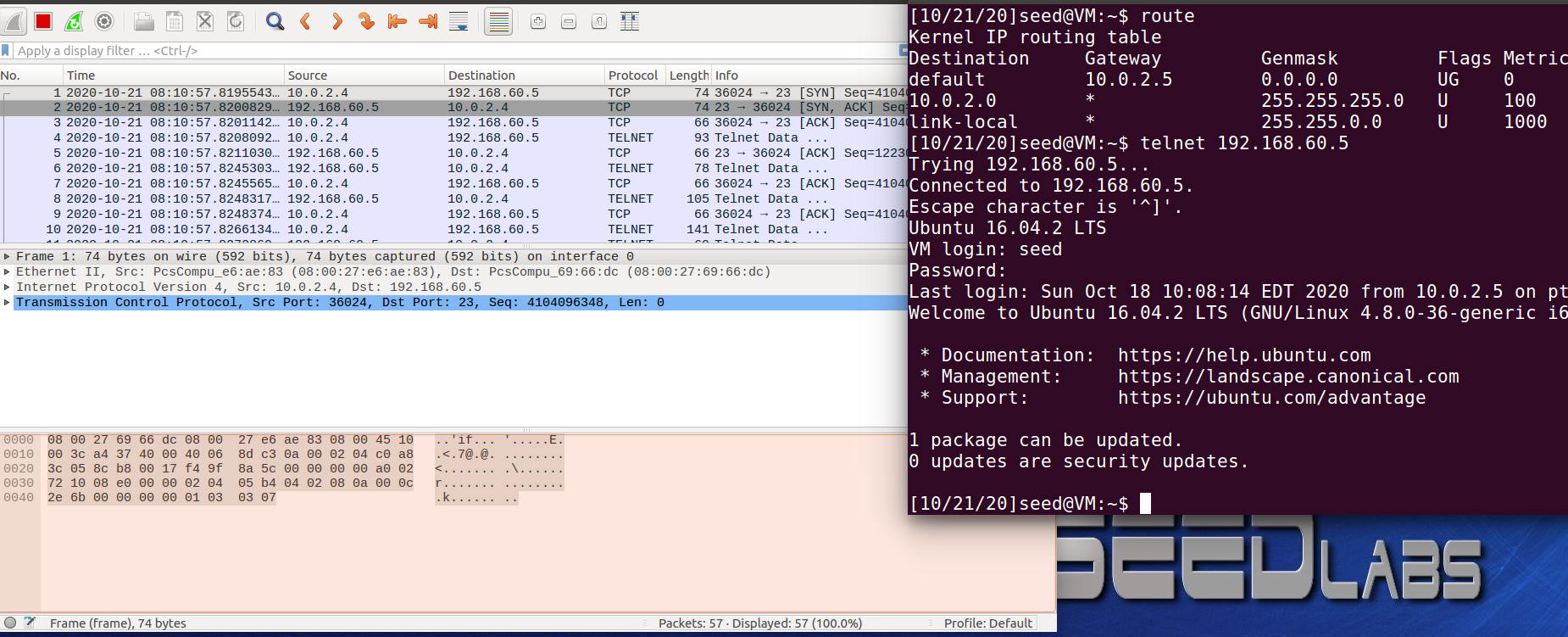Open capture file properties status icon
Screen dimensions: 1568x637
pyautogui.click(x=30, y=623)
